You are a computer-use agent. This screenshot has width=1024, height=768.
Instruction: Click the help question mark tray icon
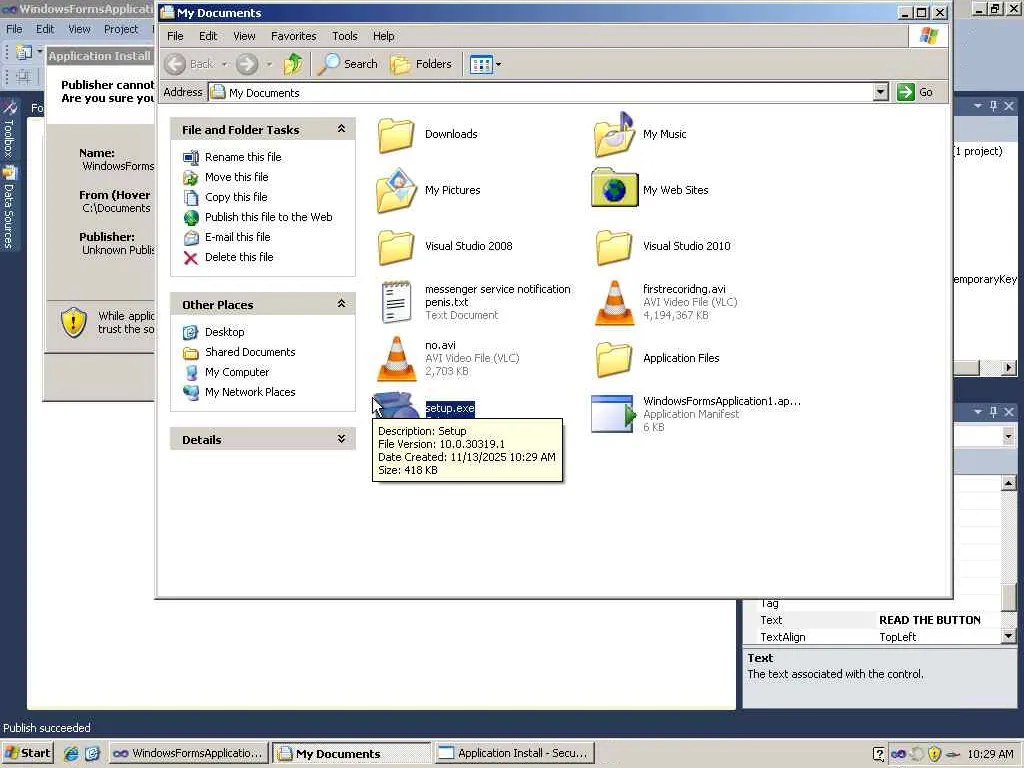pyautogui.click(x=880, y=754)
